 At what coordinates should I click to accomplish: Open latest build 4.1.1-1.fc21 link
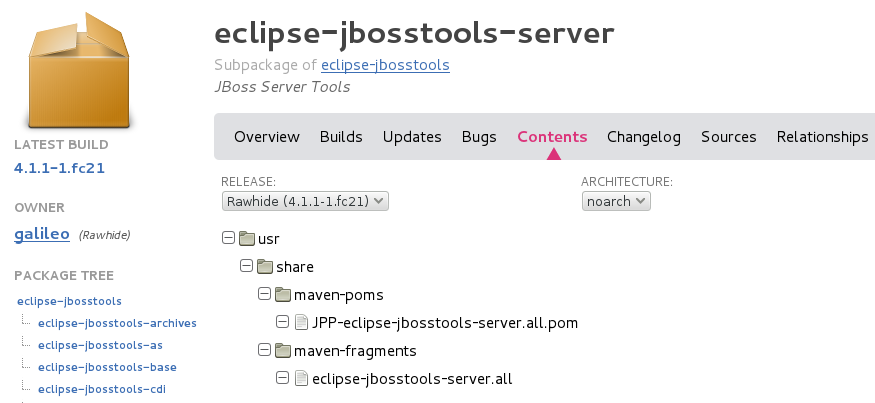tap(59, 167)
